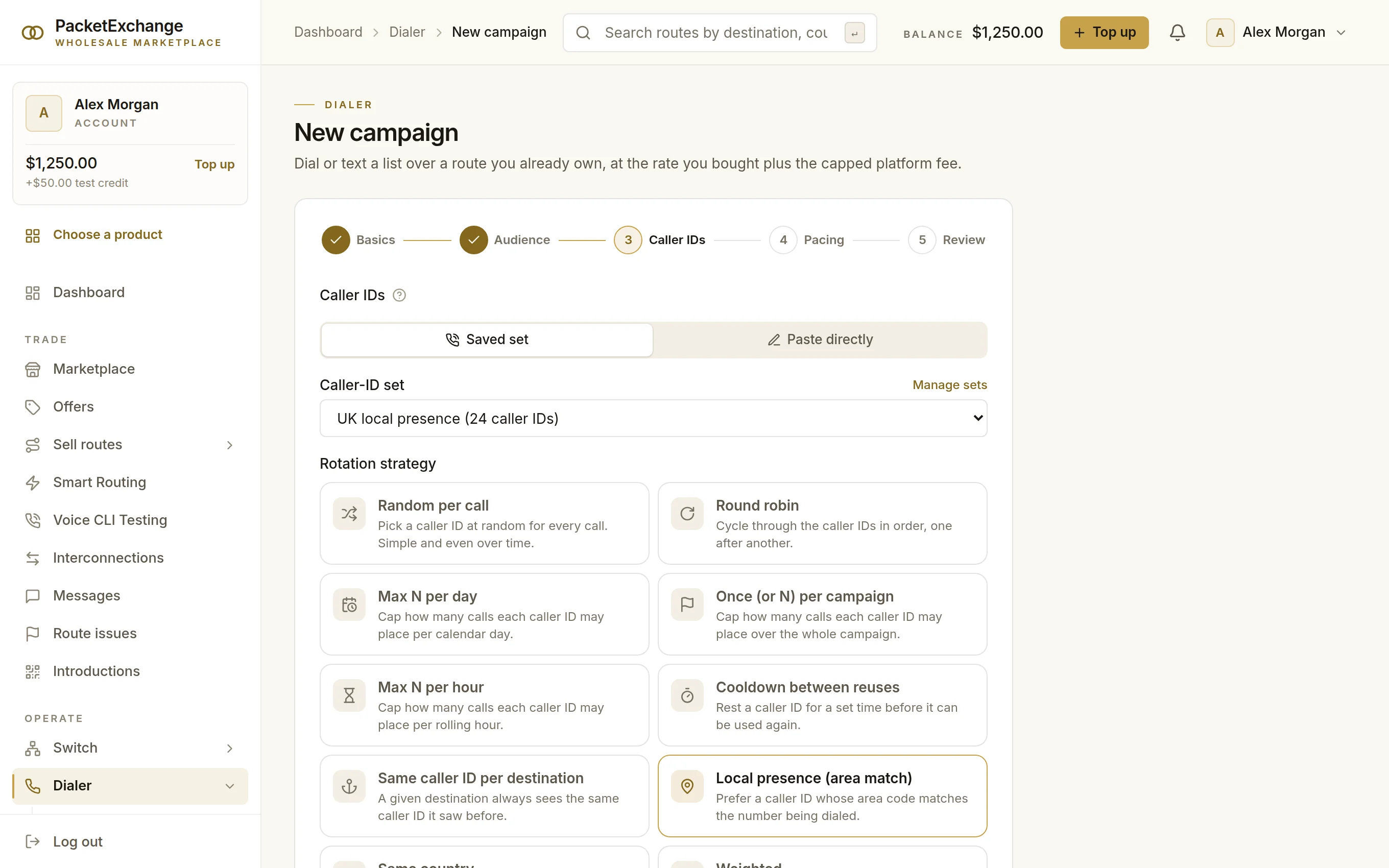Open Dashboard in the sidebar

pyautogui.click(x=130, y=293)
